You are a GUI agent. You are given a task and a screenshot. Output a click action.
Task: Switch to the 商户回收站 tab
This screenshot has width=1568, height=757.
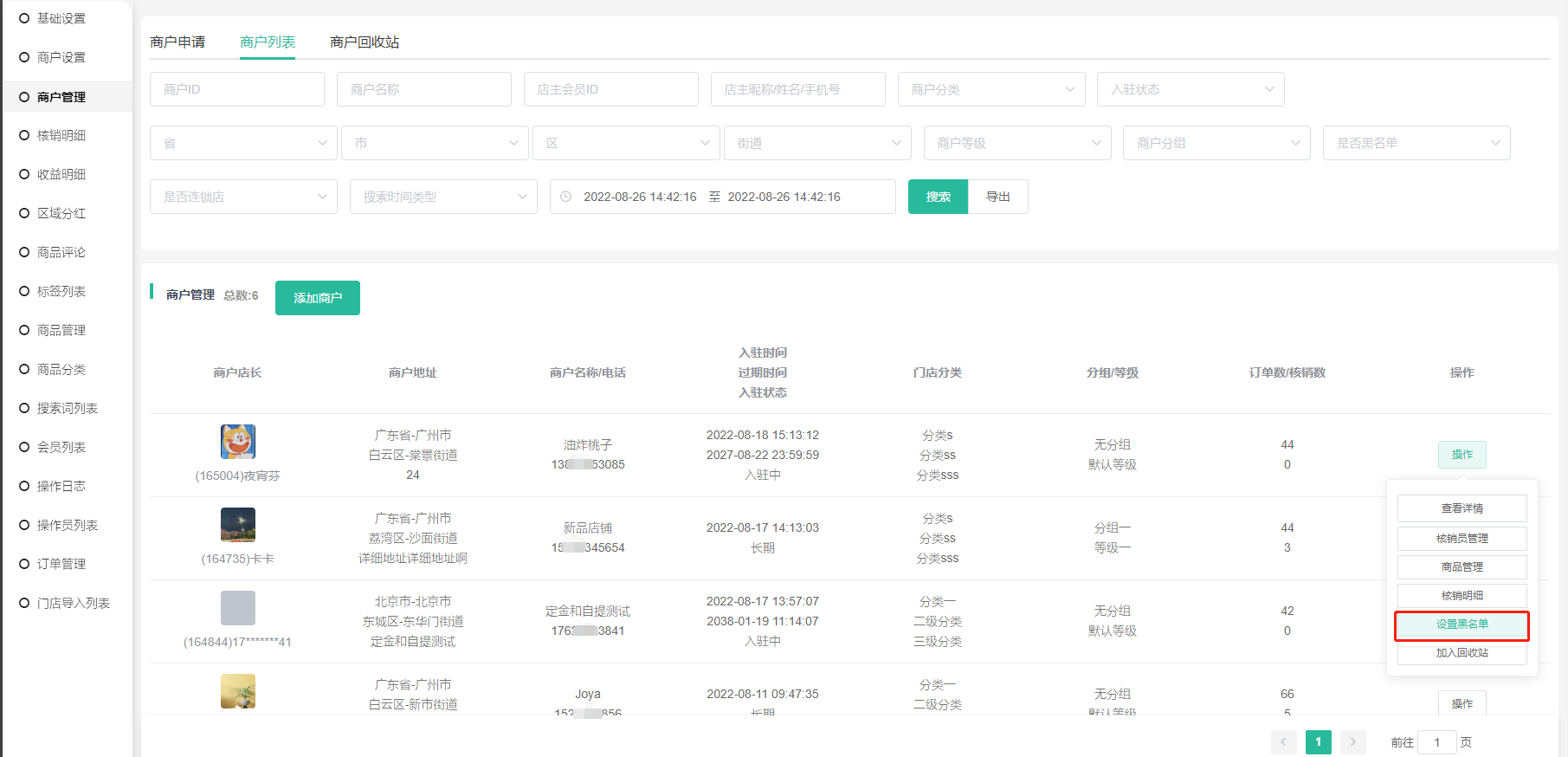365,42
